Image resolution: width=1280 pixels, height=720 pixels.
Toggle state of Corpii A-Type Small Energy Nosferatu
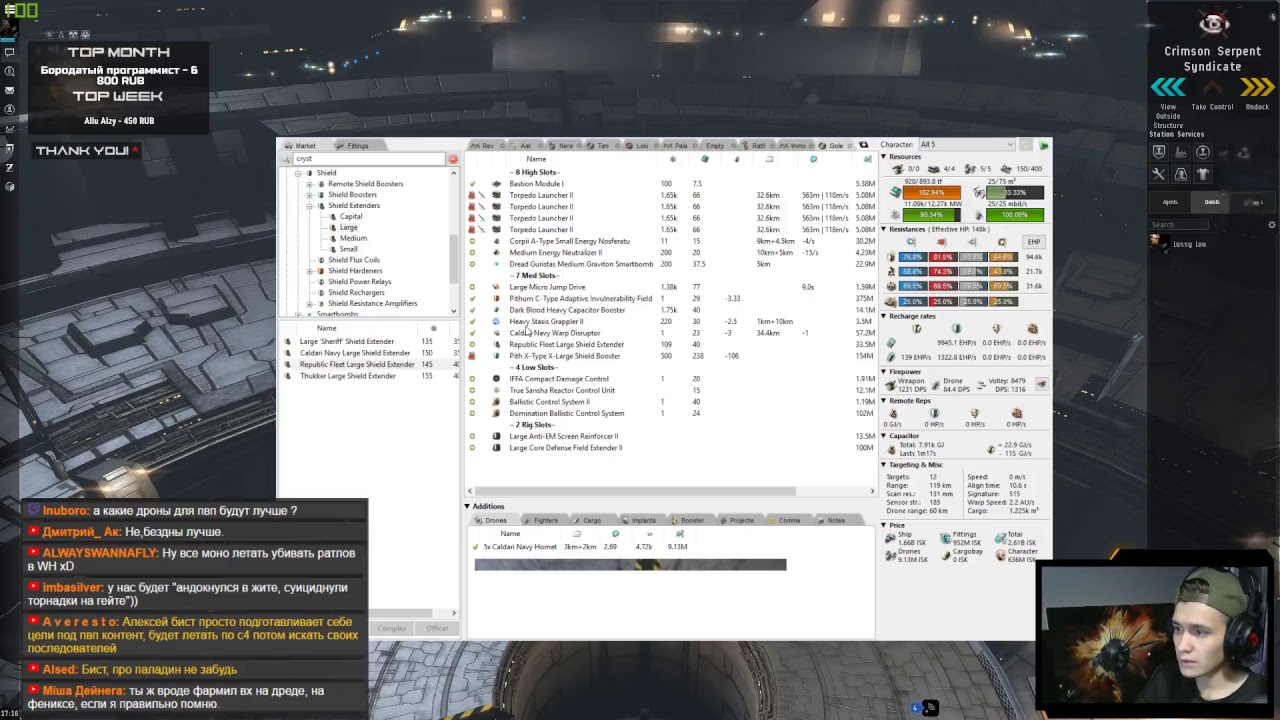coord(473,241)
